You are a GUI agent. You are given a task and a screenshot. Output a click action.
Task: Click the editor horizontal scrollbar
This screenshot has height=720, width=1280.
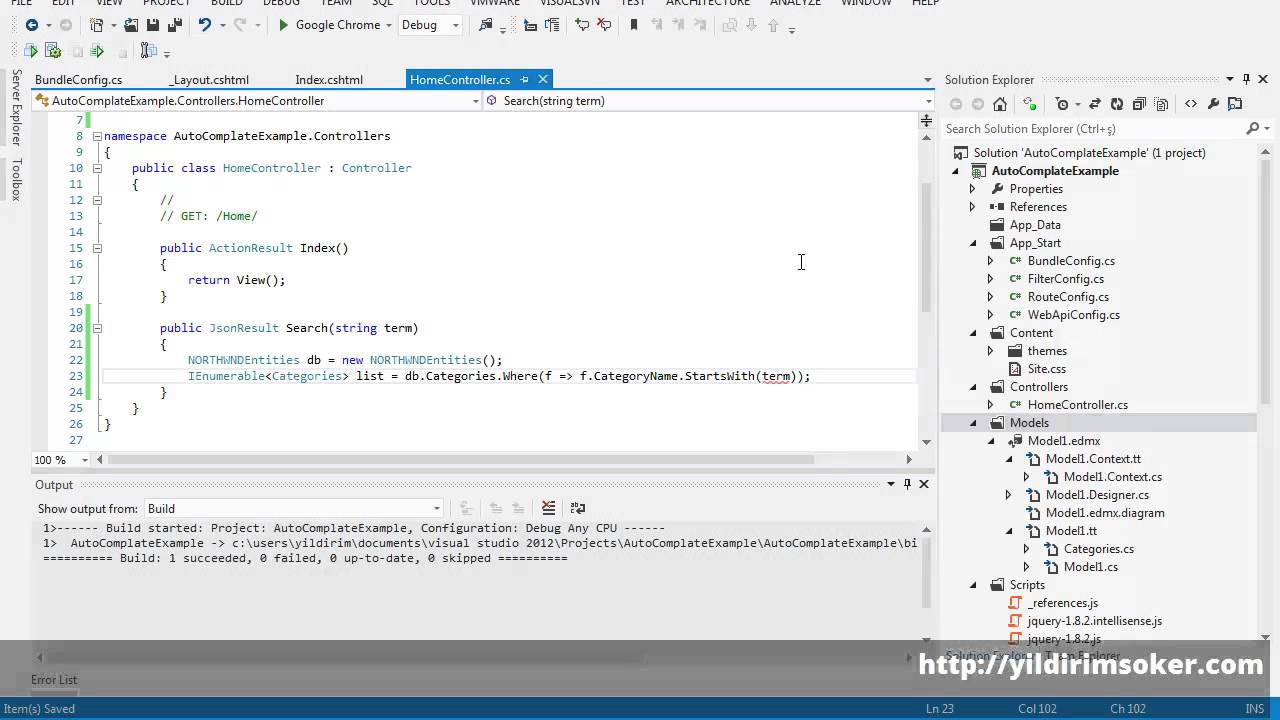pyautogui.click(x=460, y=460)
